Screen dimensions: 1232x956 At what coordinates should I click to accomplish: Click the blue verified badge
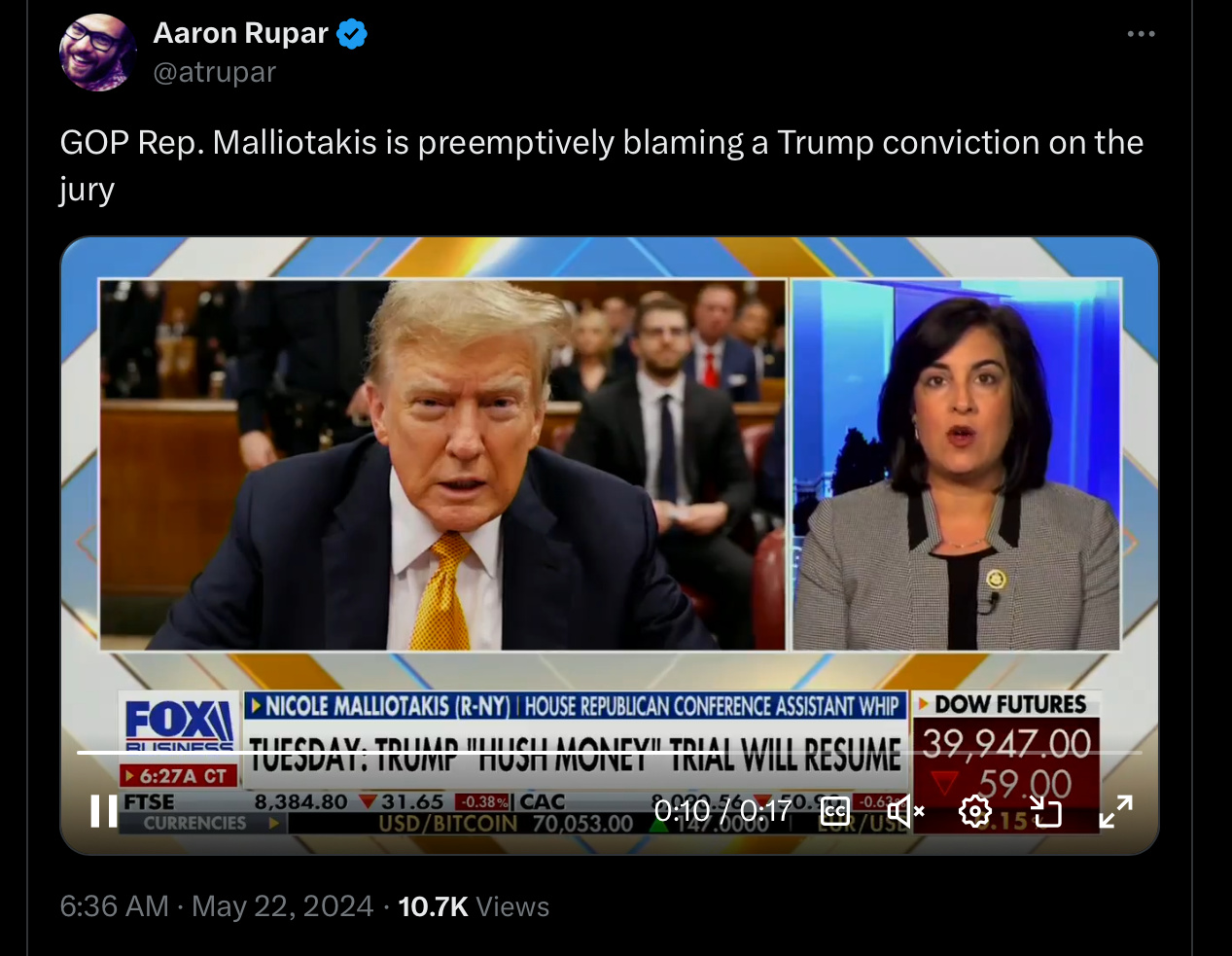point(352,34)
